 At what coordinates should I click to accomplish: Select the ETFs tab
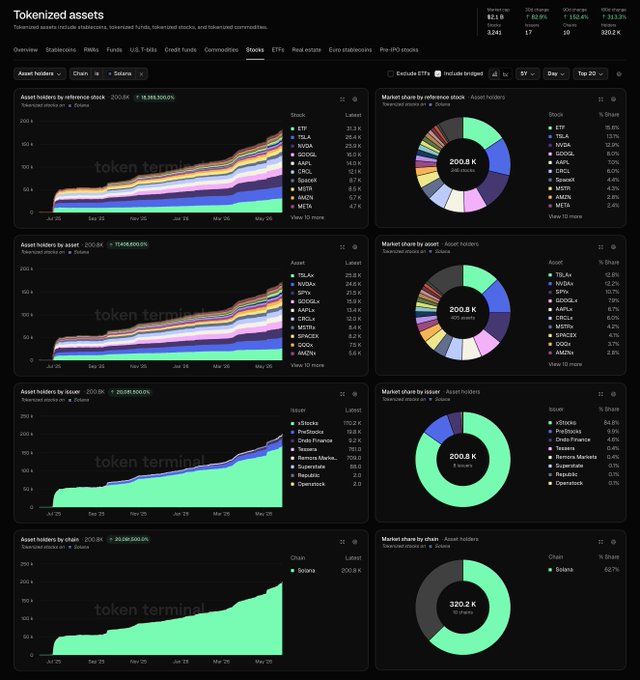tap(278, 50)
